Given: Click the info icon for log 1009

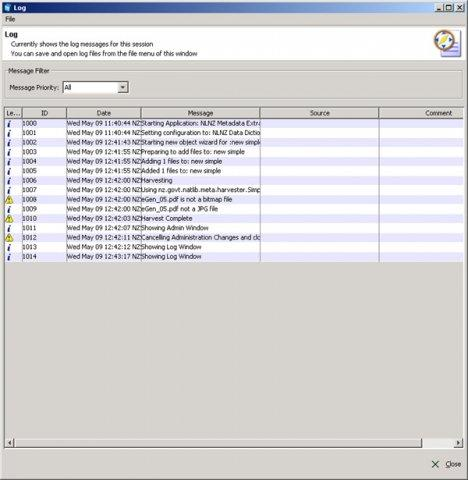Looking at the screenshot, I should point(9,209).
